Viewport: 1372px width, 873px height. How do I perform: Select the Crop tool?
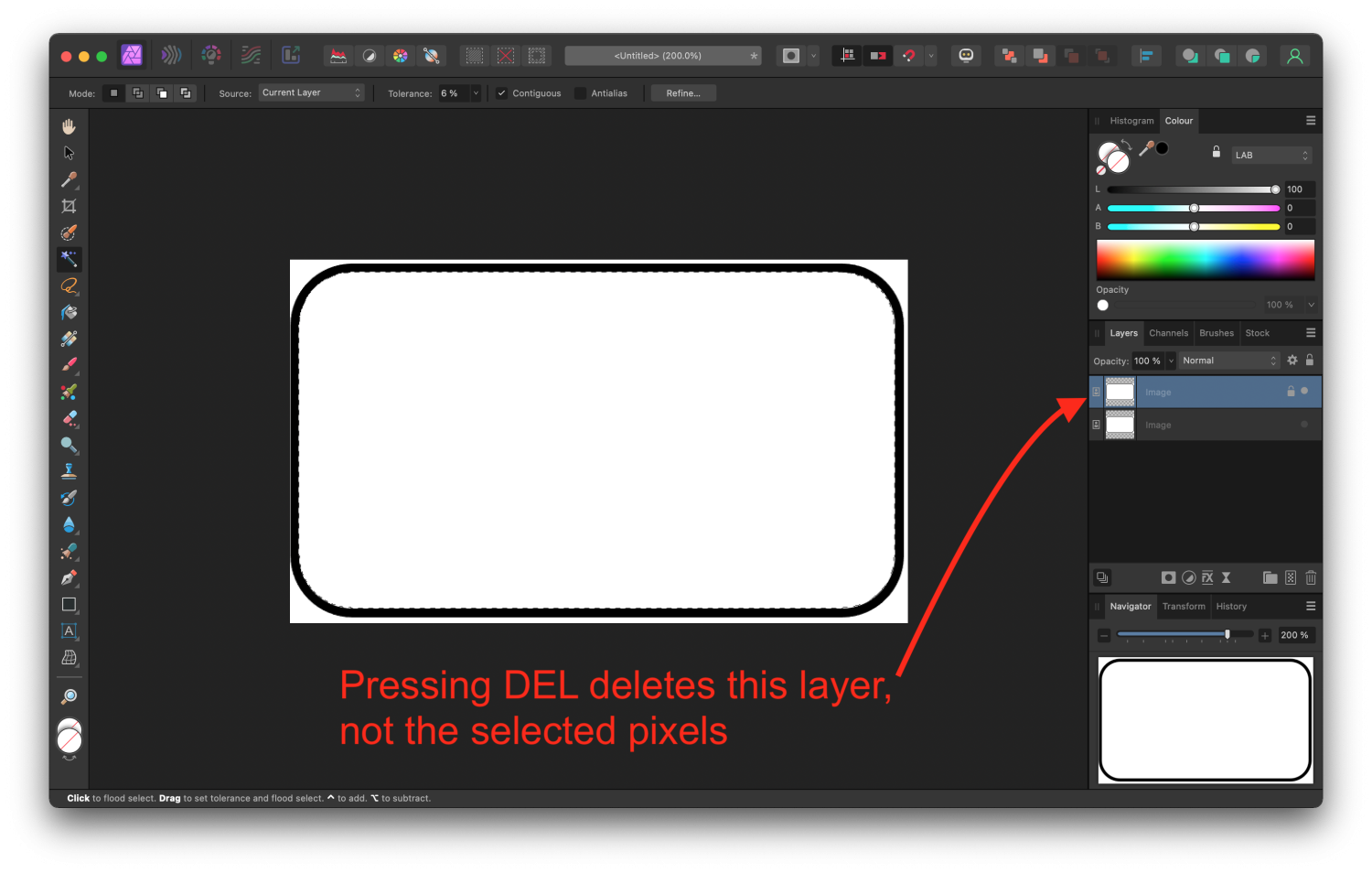pyautogui.click(x=69, y=206)
